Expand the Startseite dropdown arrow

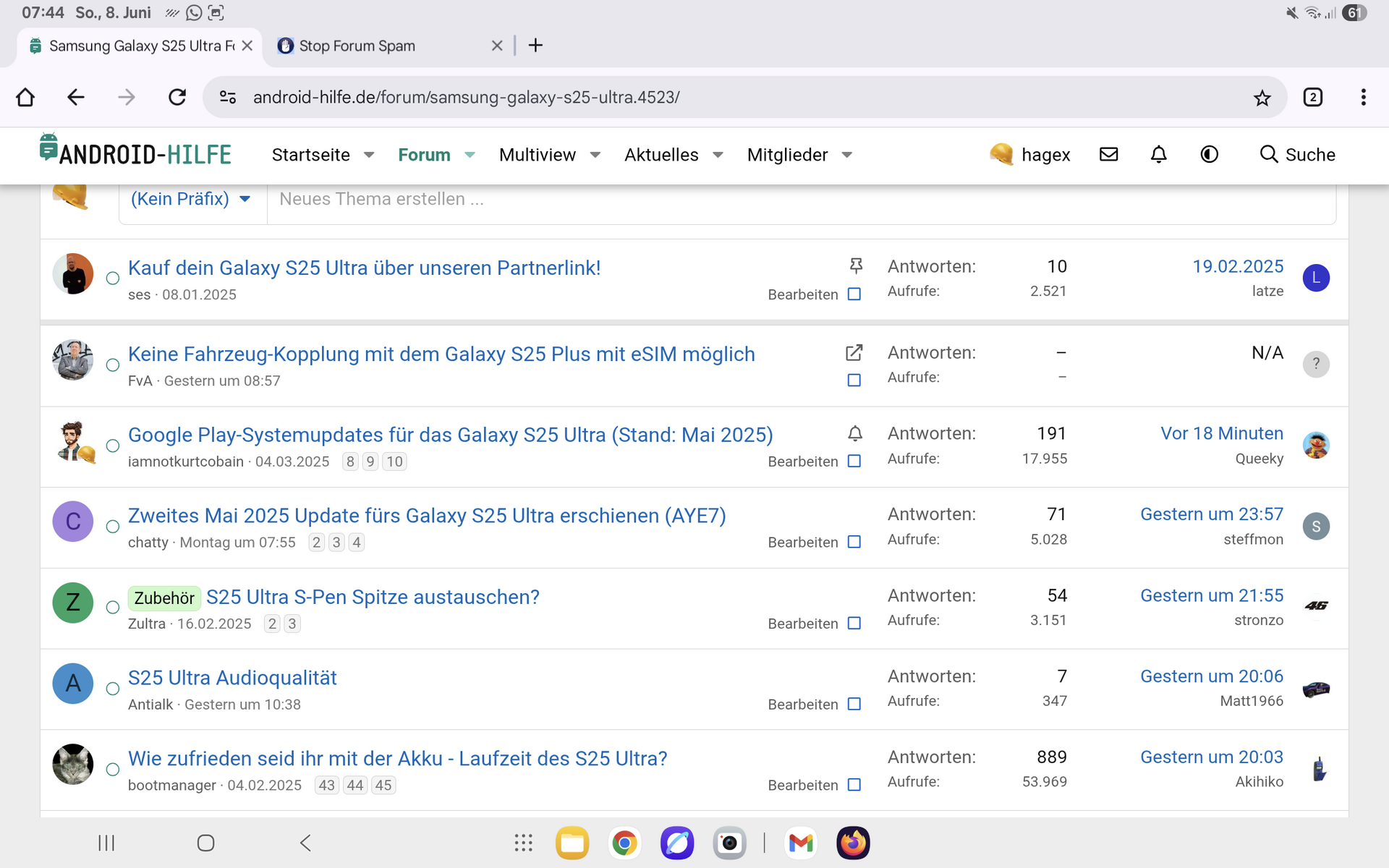pyautogui.click(x=369, y=155)
